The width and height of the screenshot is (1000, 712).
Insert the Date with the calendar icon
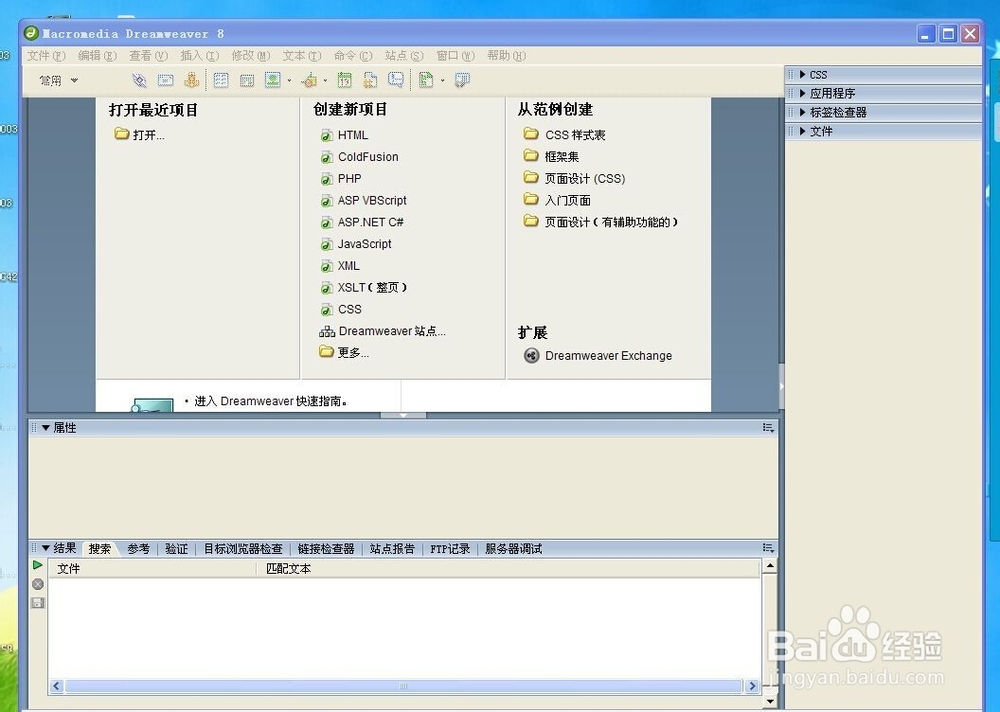(x=344, y=80)
